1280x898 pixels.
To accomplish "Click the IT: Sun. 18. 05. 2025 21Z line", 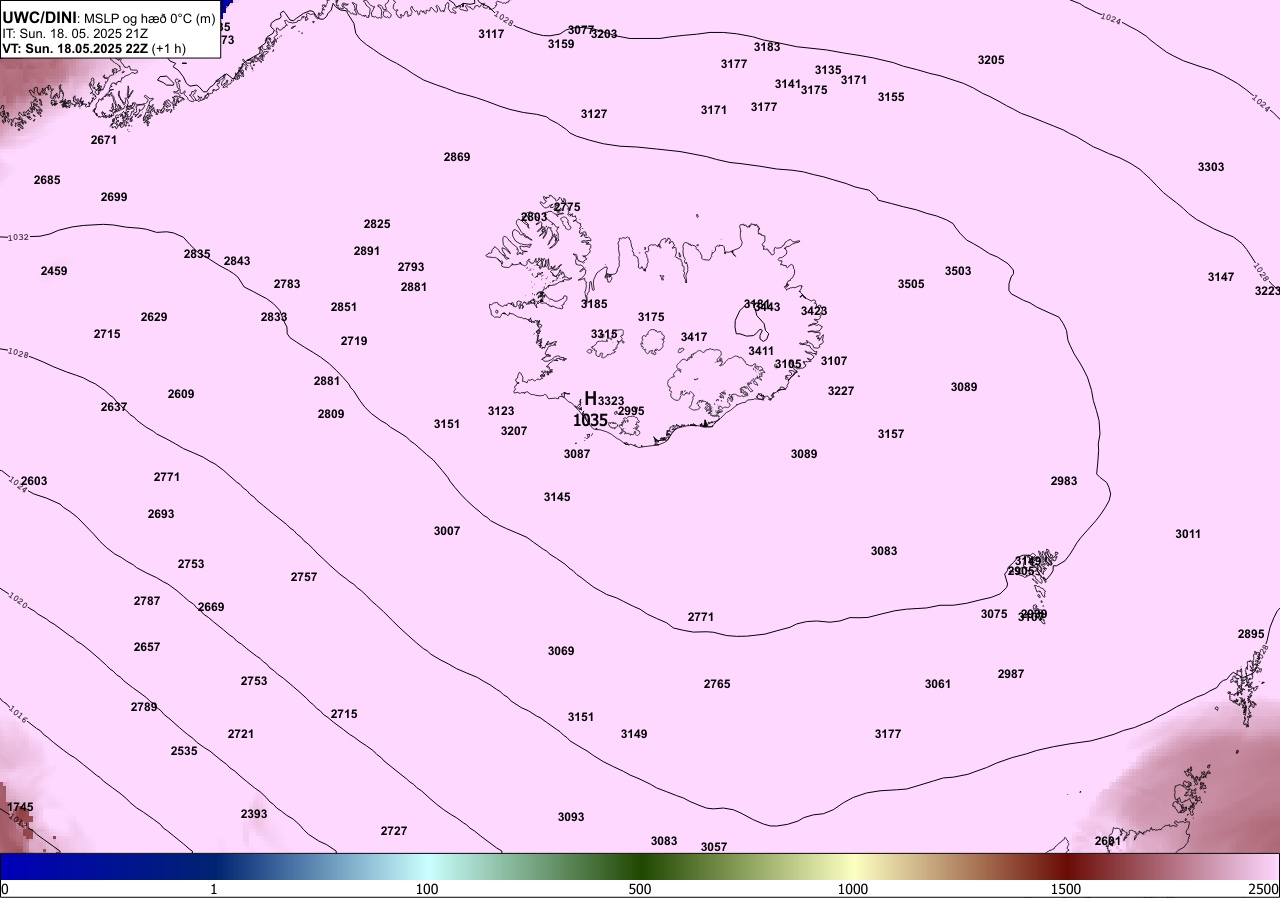I will [75, 33].
